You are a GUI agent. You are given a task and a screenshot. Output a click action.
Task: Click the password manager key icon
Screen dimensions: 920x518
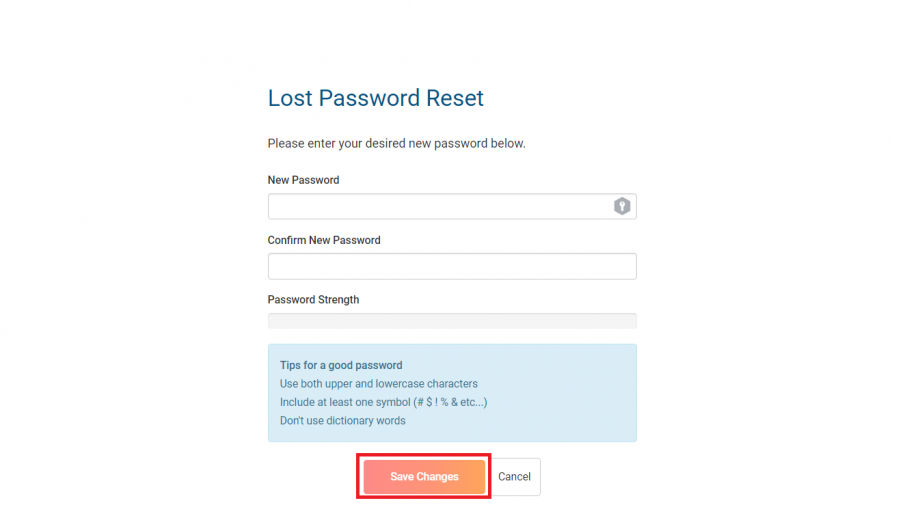click(x=622, y=206)
